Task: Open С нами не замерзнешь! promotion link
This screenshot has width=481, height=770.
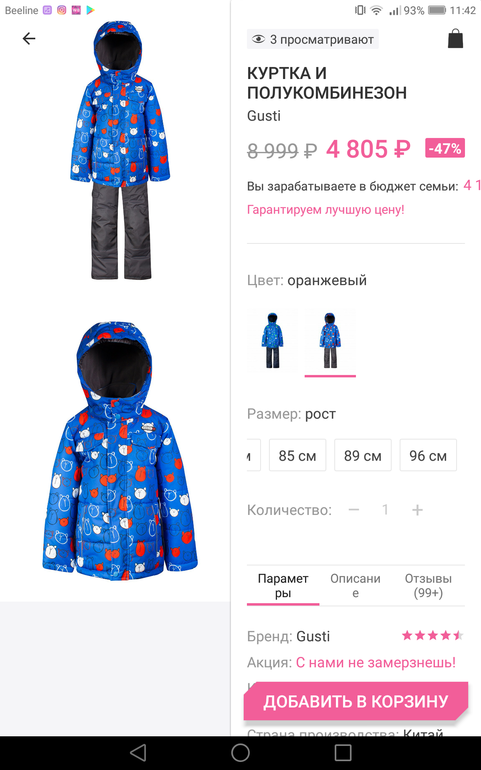Action: point(376,662)
